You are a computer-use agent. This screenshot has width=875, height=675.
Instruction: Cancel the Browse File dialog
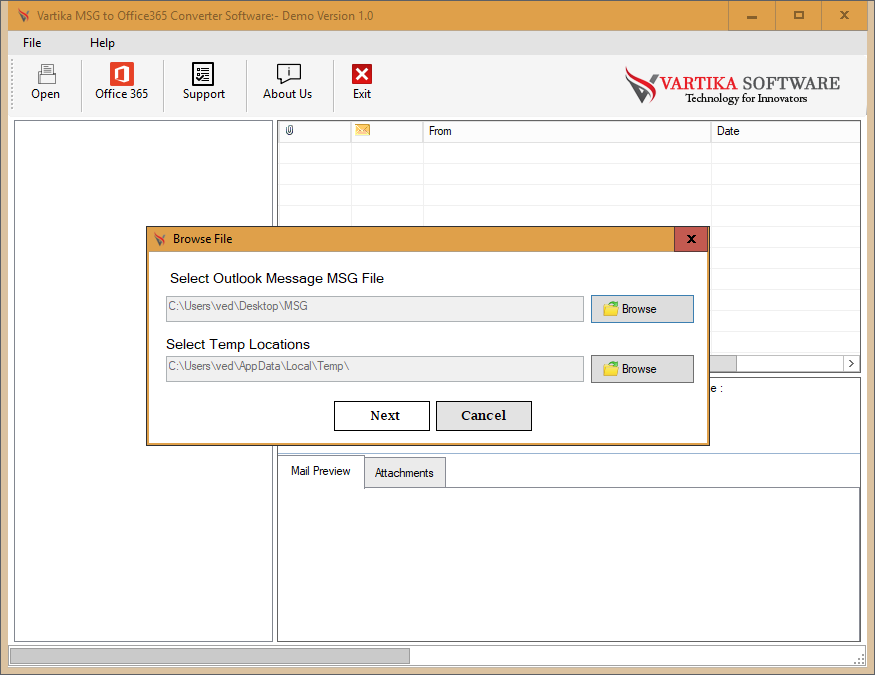coord(484,416)
